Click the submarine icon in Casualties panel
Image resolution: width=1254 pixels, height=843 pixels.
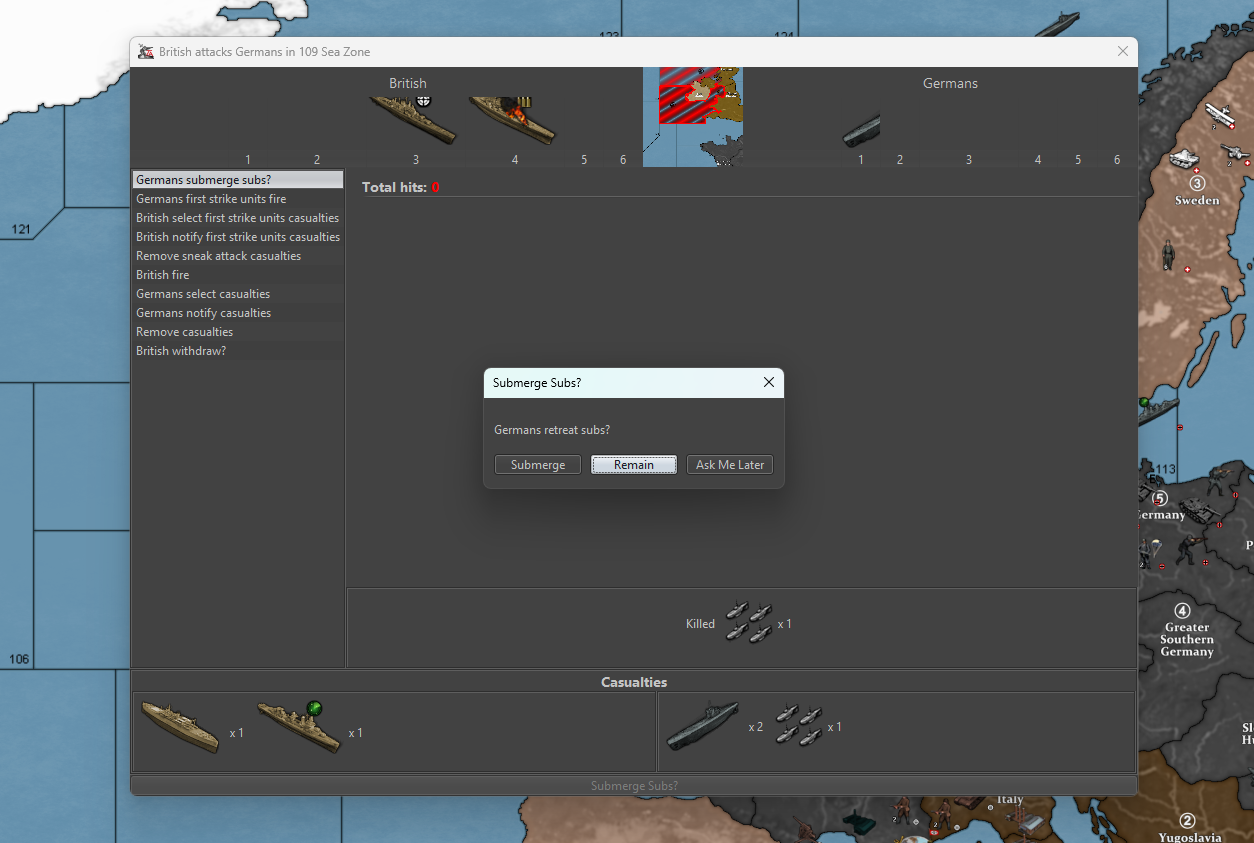[702, 727]
